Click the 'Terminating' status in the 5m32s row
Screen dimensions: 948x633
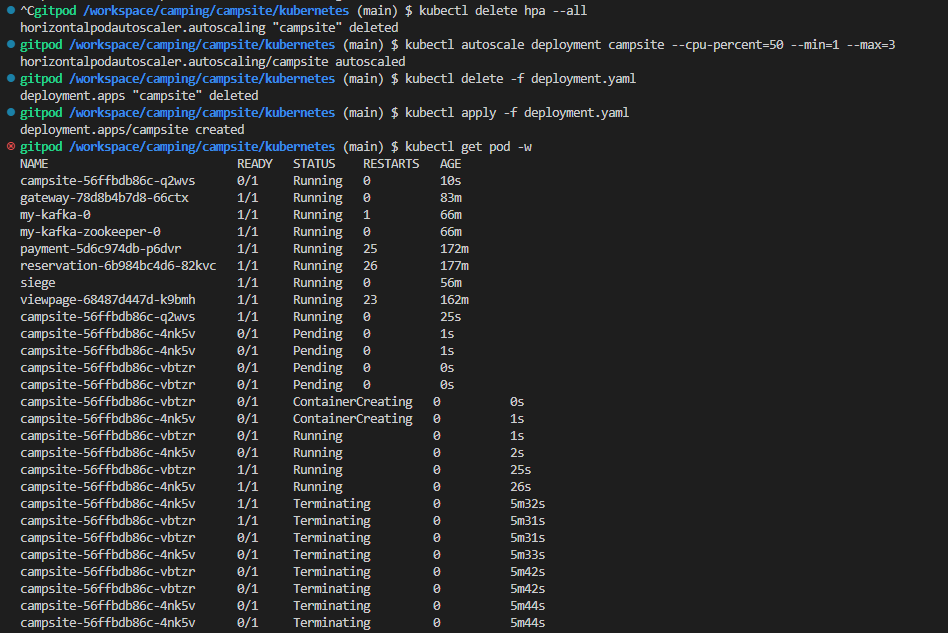(x=331, y=504)
